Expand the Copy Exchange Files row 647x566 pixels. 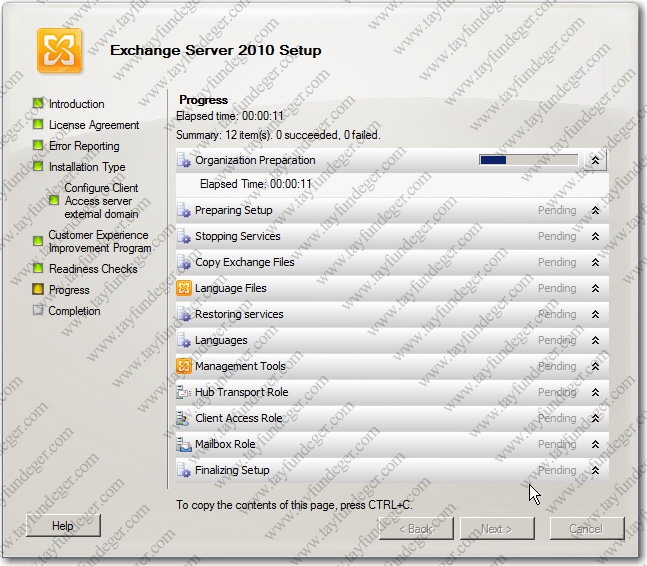click(x=595, y=262)
